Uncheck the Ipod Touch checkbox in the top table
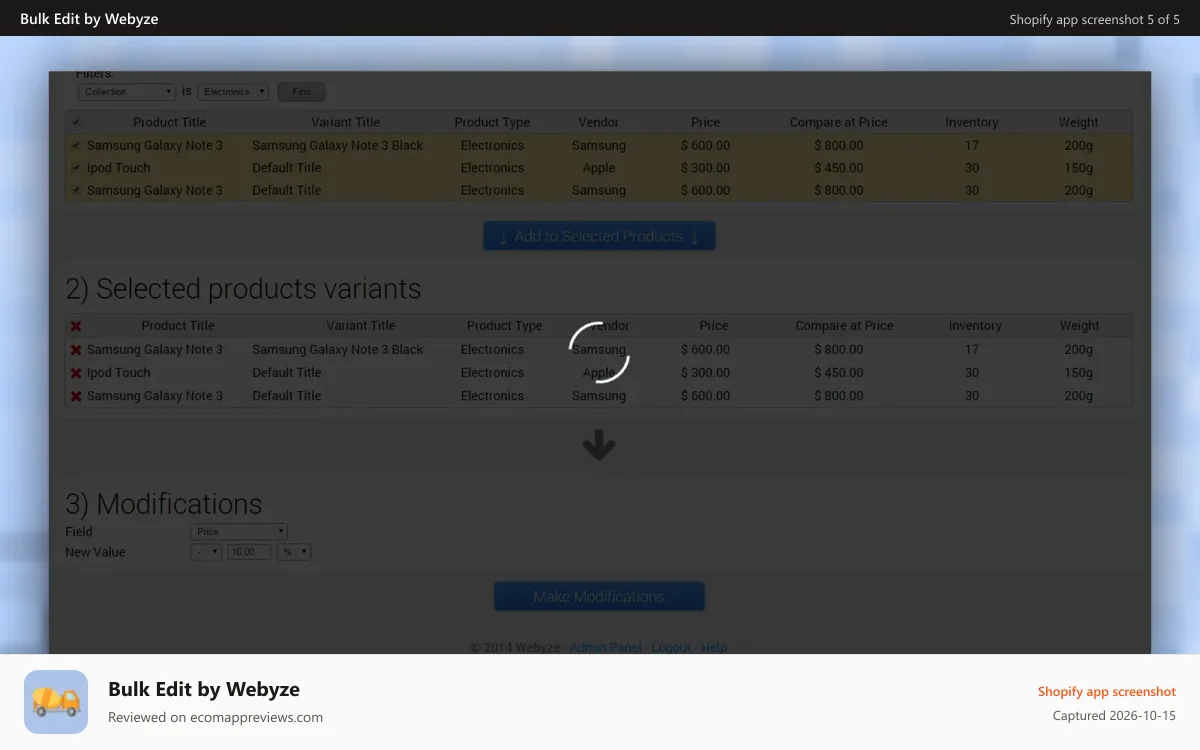The image size is (1200, 750). pos(77,168)
